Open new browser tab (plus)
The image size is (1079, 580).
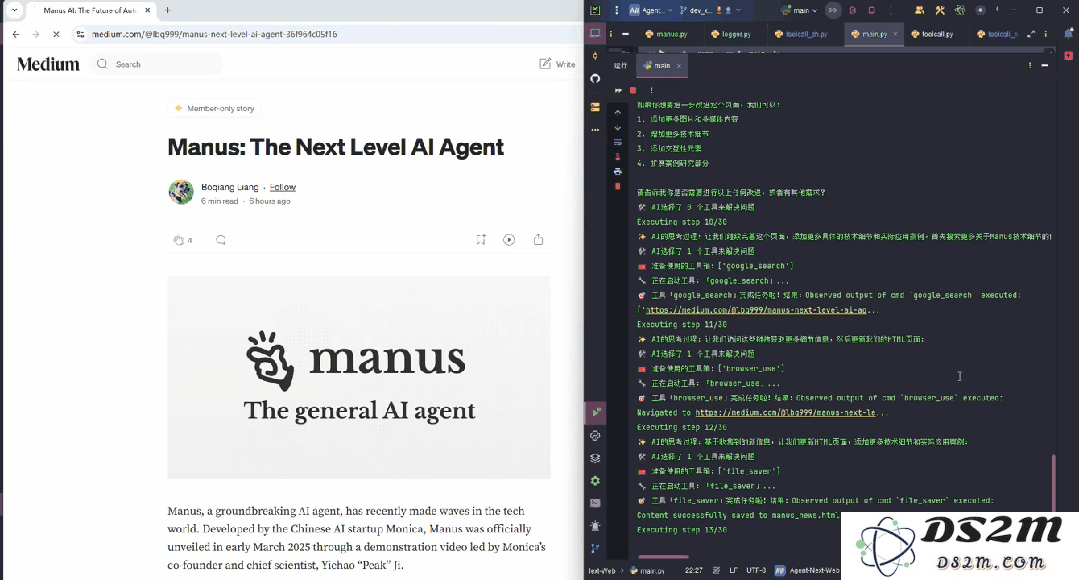click(167, 10)
